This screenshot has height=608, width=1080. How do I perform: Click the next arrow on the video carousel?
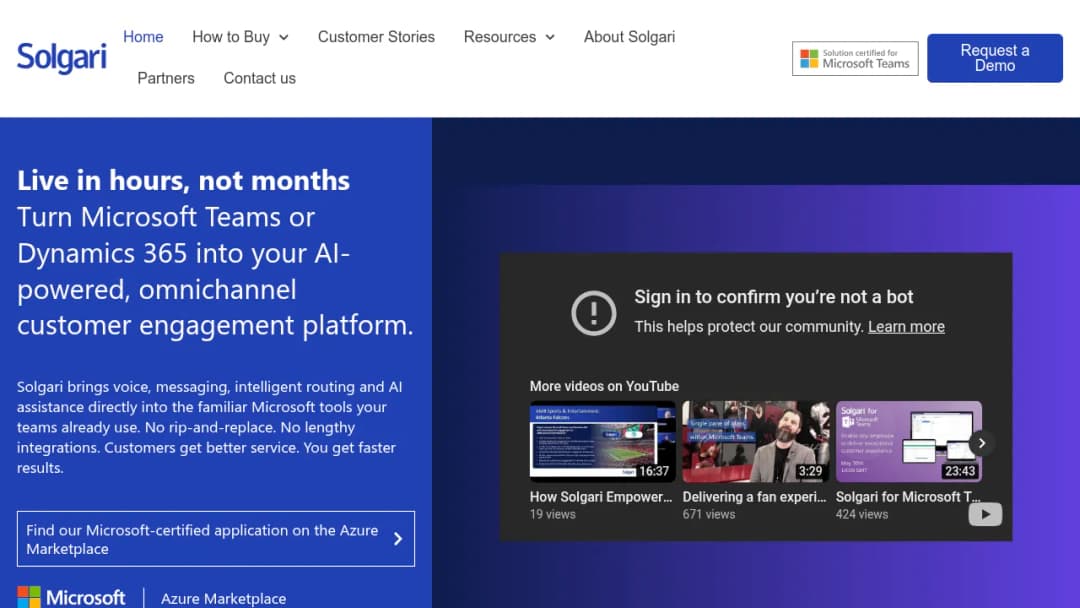(x=982, y=443)
